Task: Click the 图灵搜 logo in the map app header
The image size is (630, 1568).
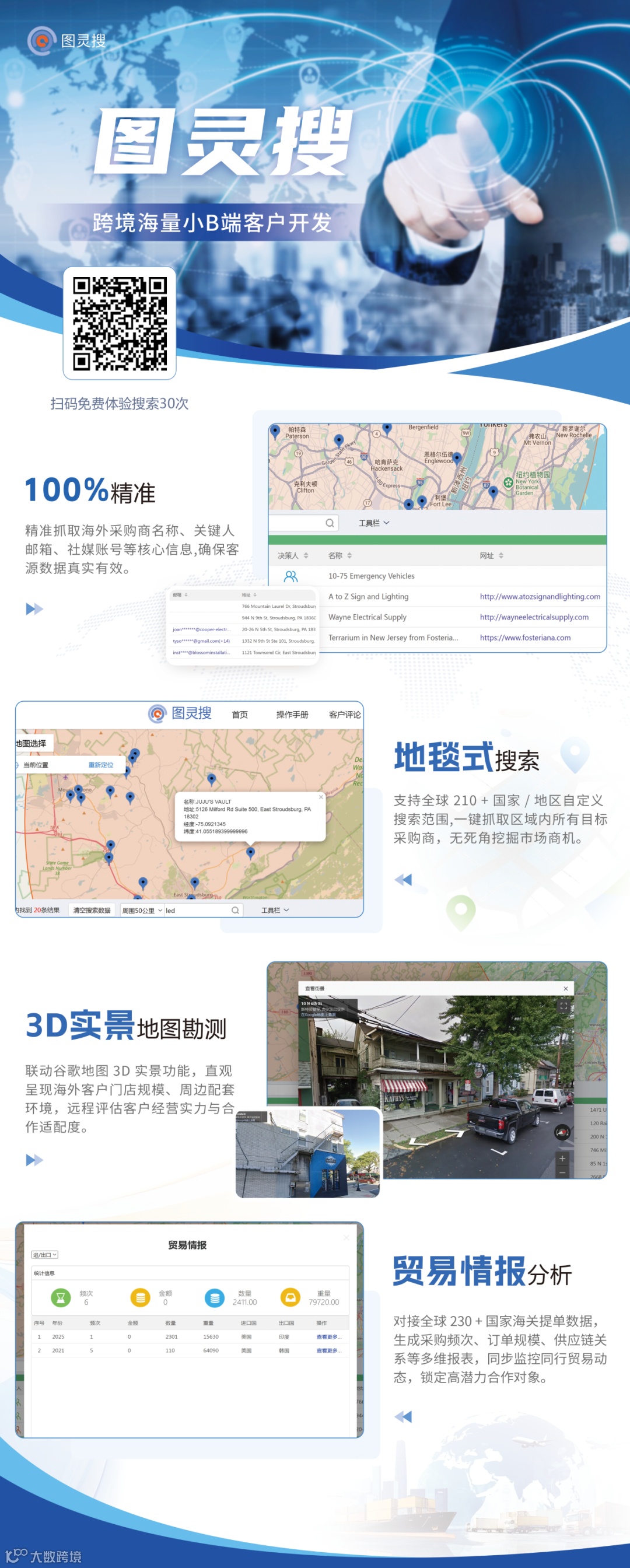Action: [x=180, y=713]
